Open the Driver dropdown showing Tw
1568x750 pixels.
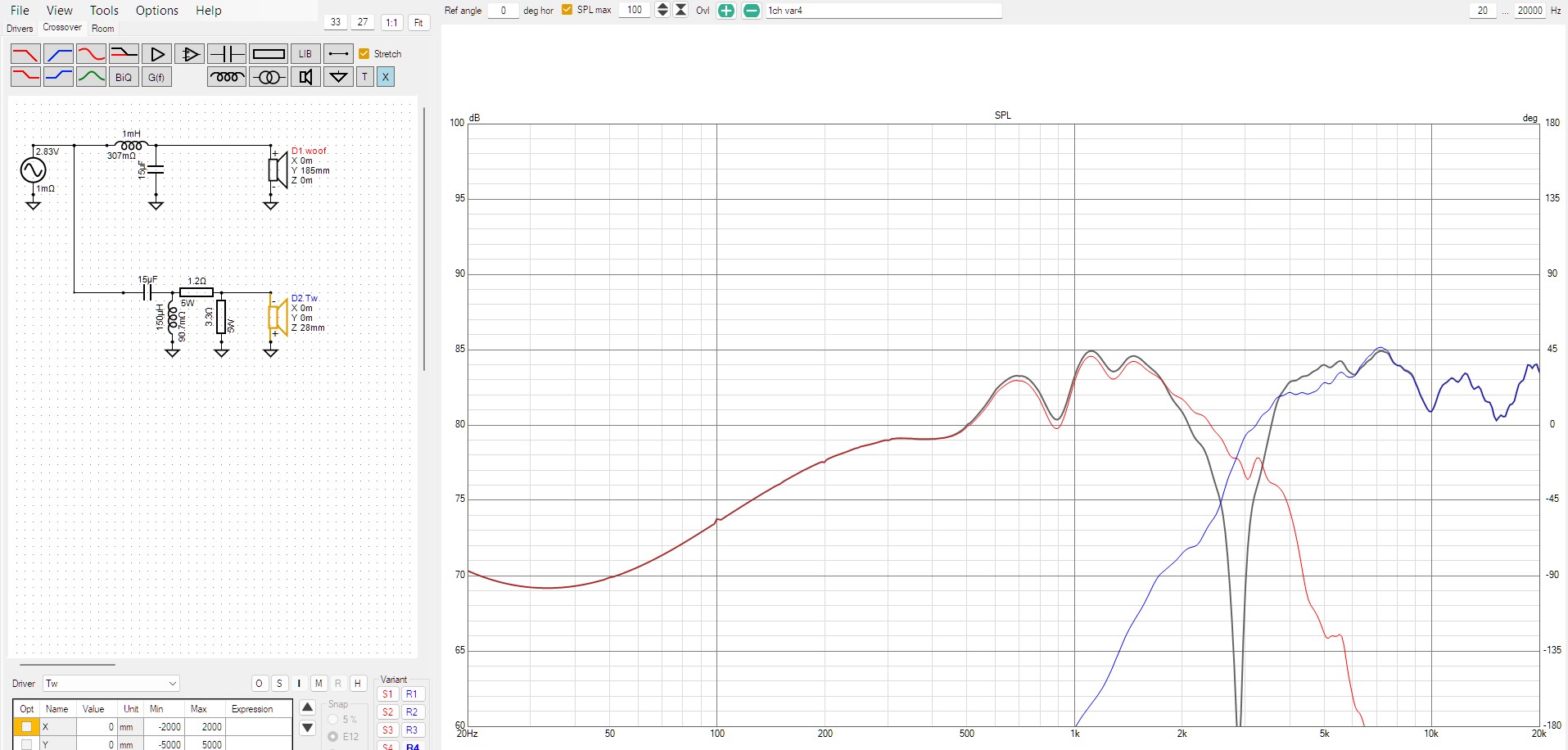pos(111,684)
